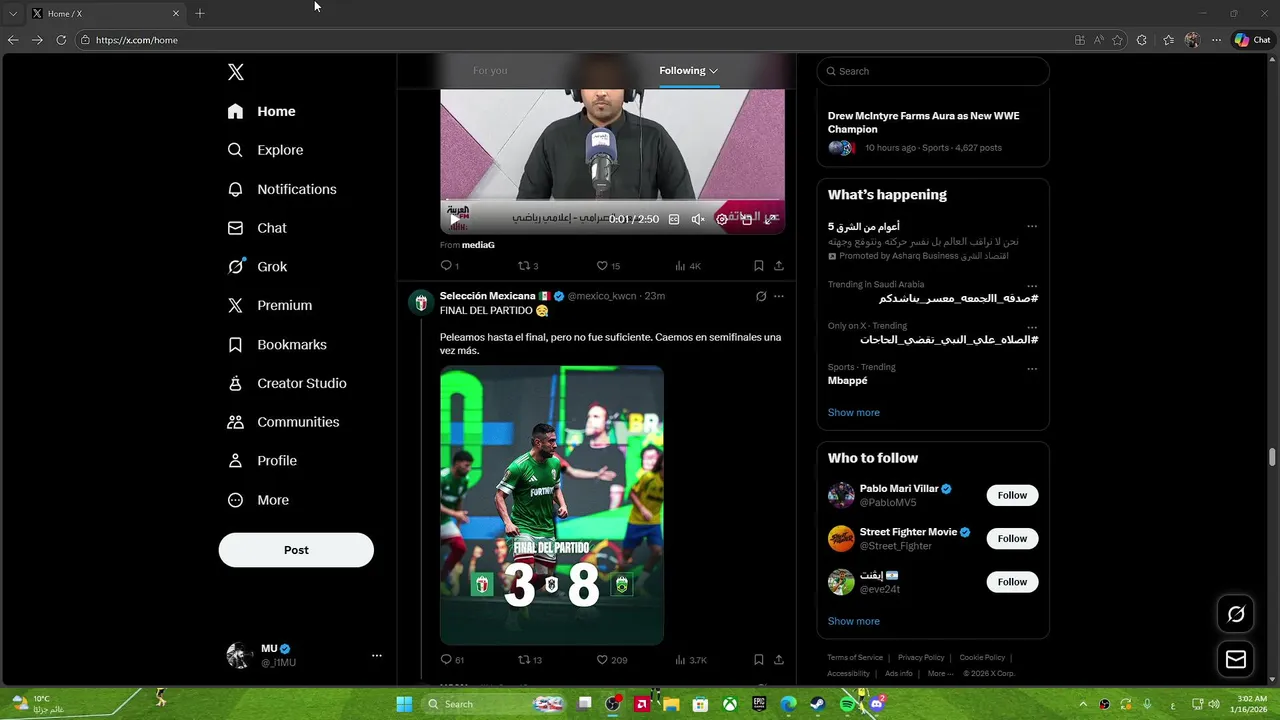Click the X search box
This screenshot has height=720, width=1280.
(x=933, y=71)
